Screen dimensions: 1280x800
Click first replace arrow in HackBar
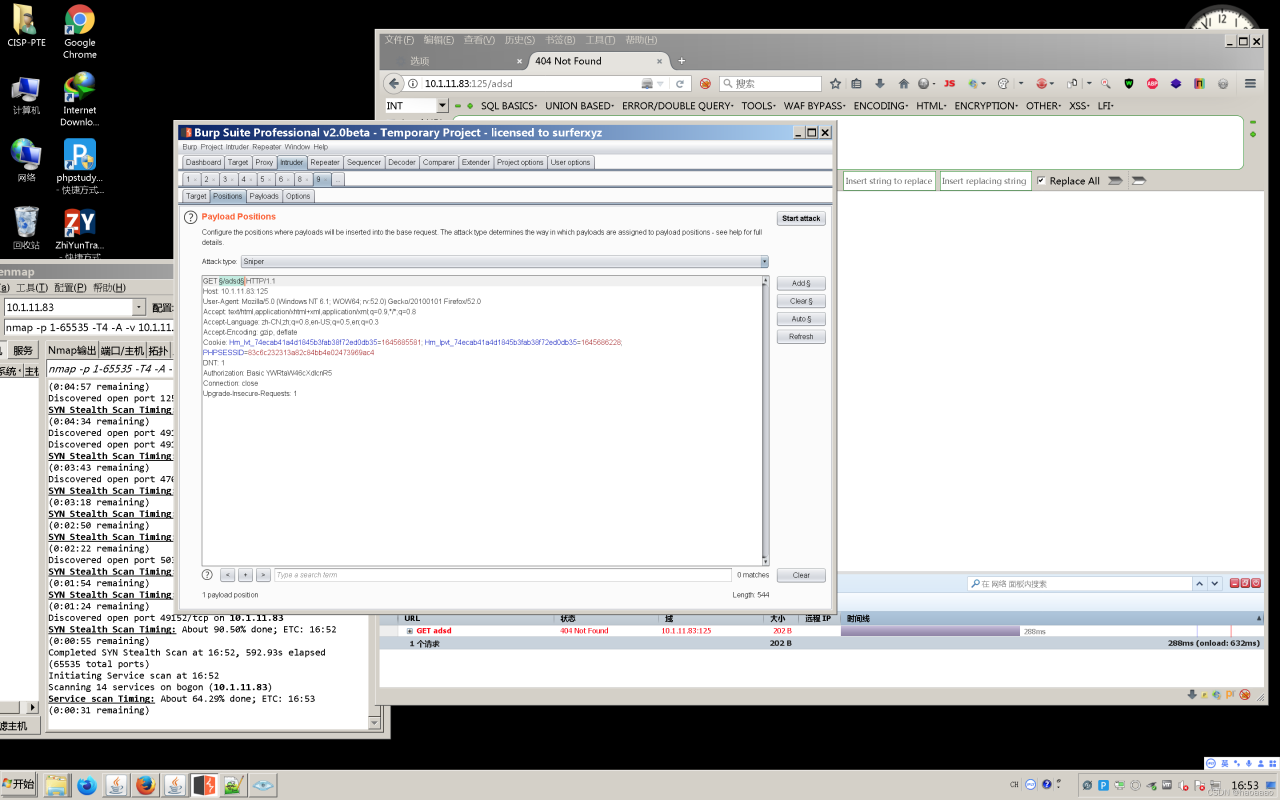(1116, 181)
